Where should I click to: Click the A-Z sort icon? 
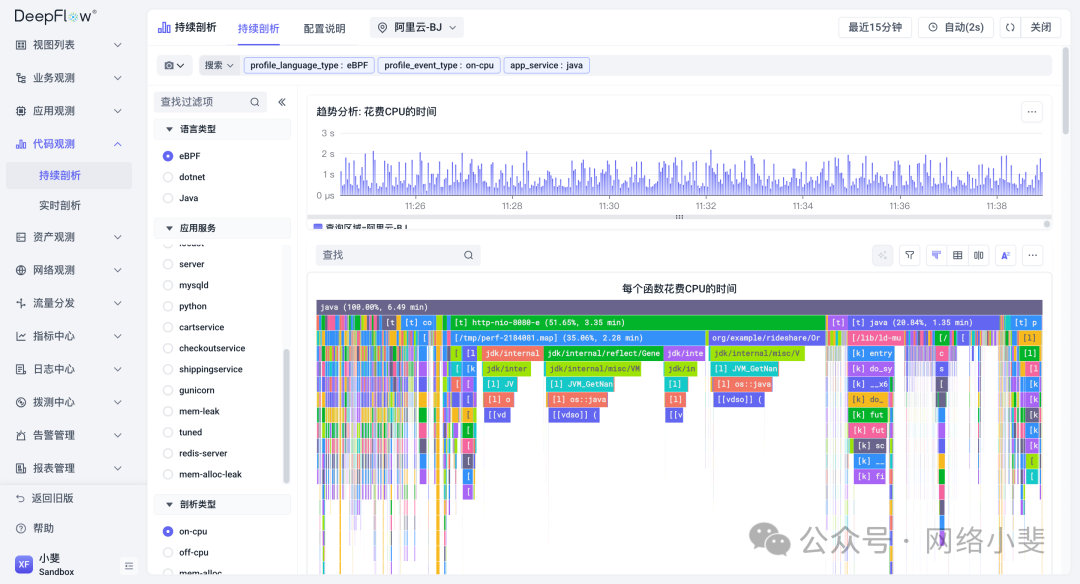tap(1006, 255)
